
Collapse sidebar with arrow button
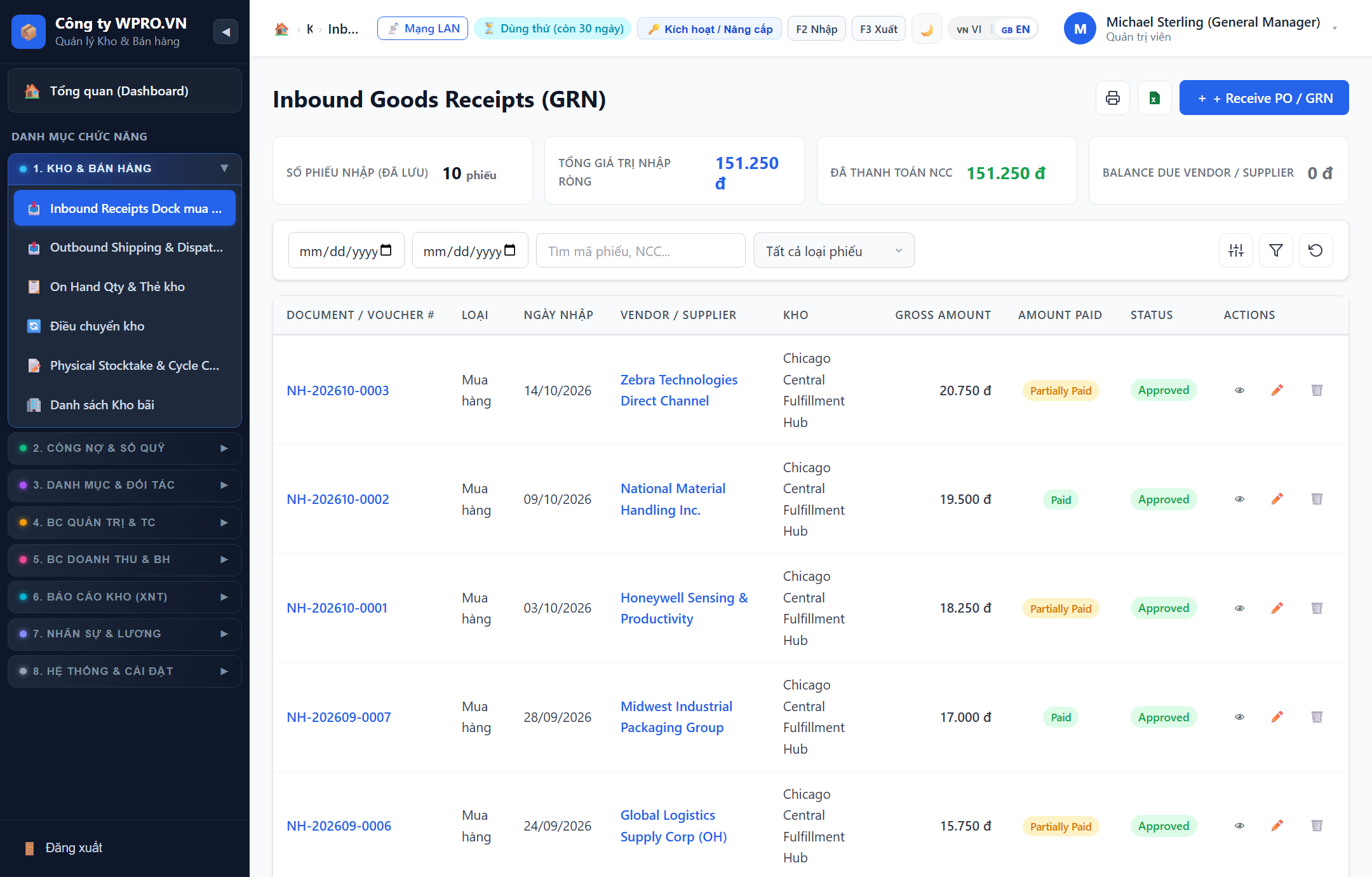click(225, 31)
